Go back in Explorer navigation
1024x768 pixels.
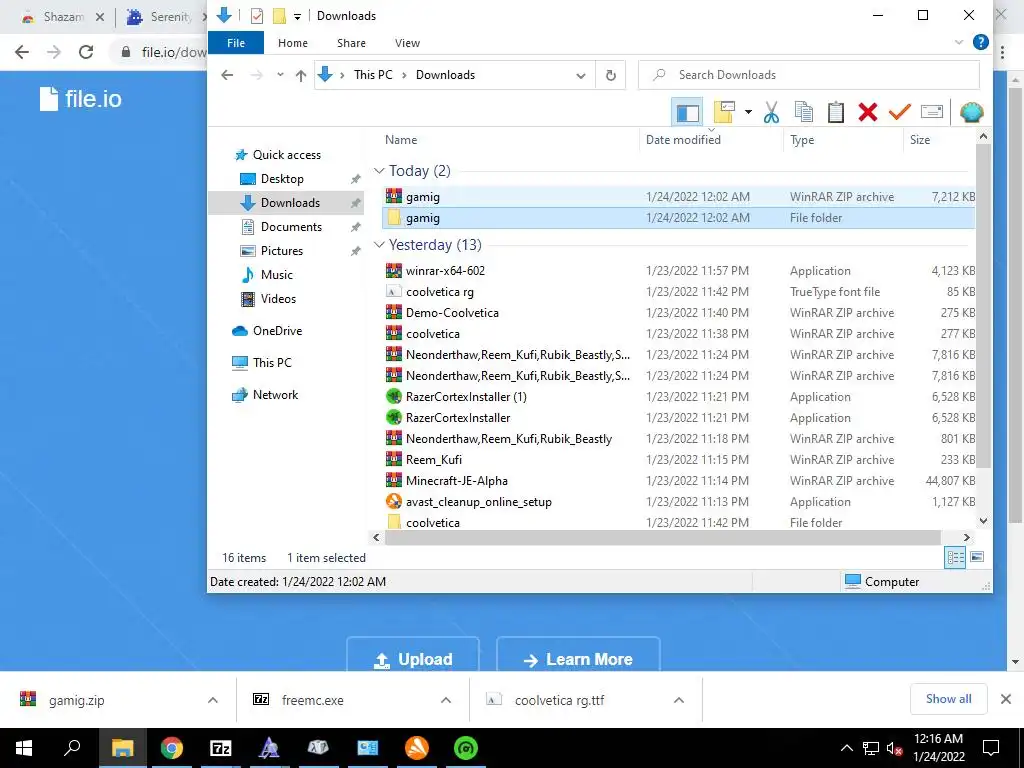point(227,75)
